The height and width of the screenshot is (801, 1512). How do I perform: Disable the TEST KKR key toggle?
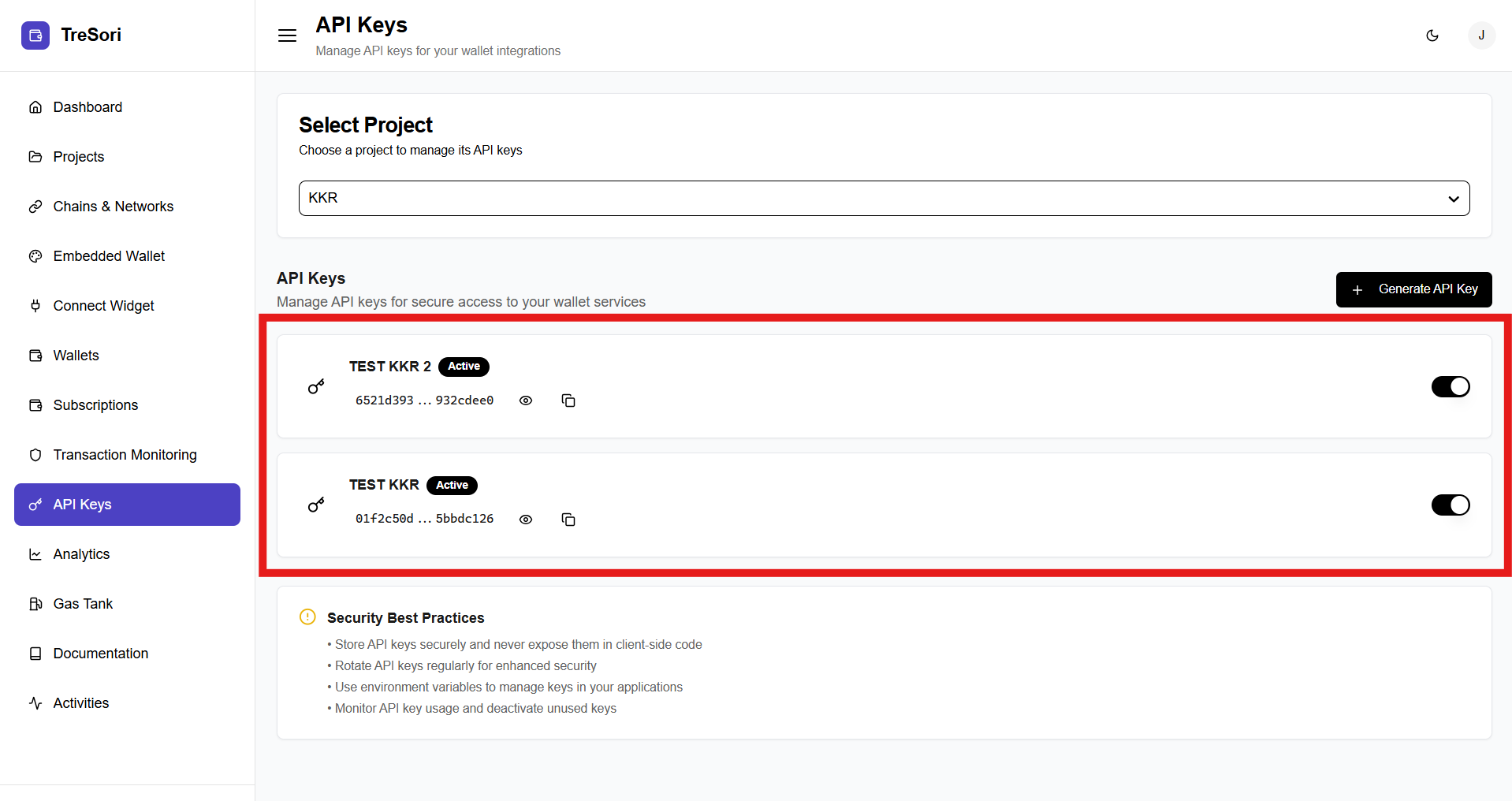coord(1451,505)
